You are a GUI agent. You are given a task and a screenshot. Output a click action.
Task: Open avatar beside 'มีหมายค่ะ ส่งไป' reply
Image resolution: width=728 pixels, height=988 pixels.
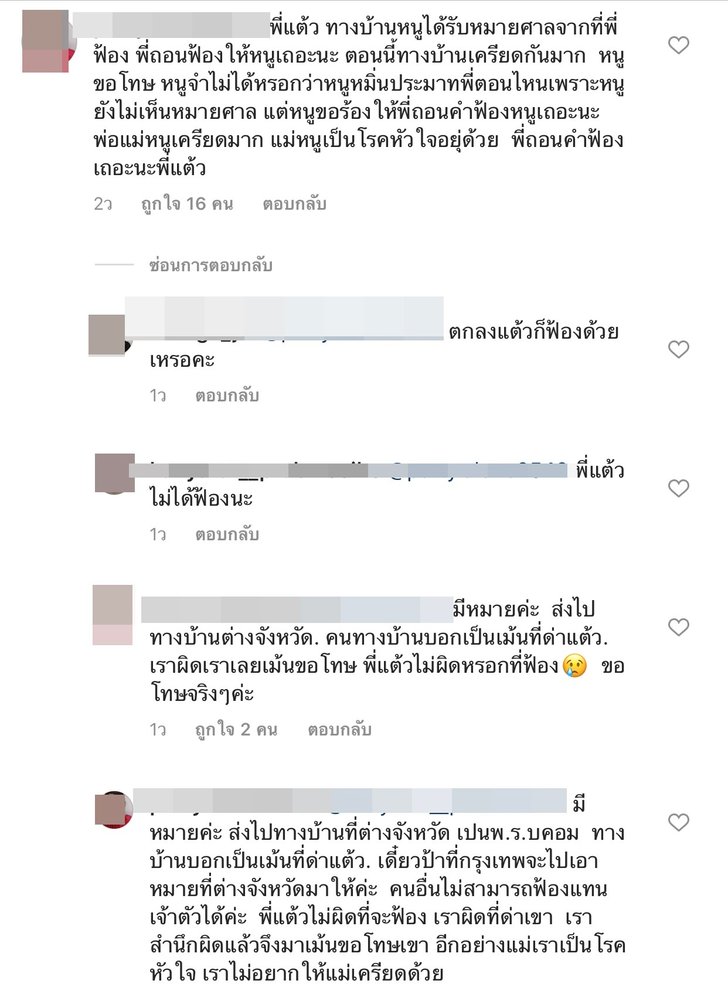113,615
